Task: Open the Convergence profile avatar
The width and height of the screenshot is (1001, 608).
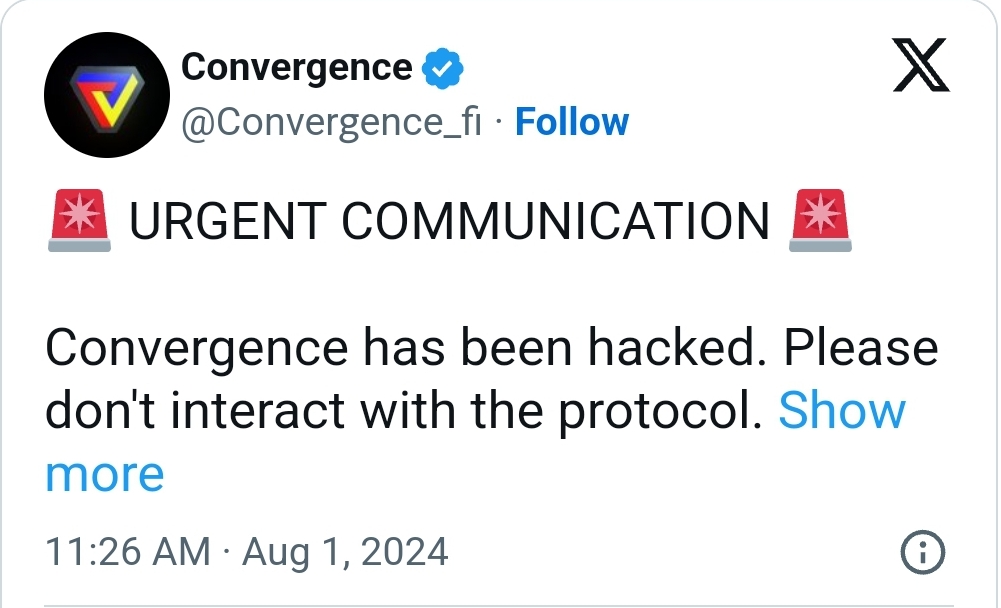Action: [x=107, y=95]
